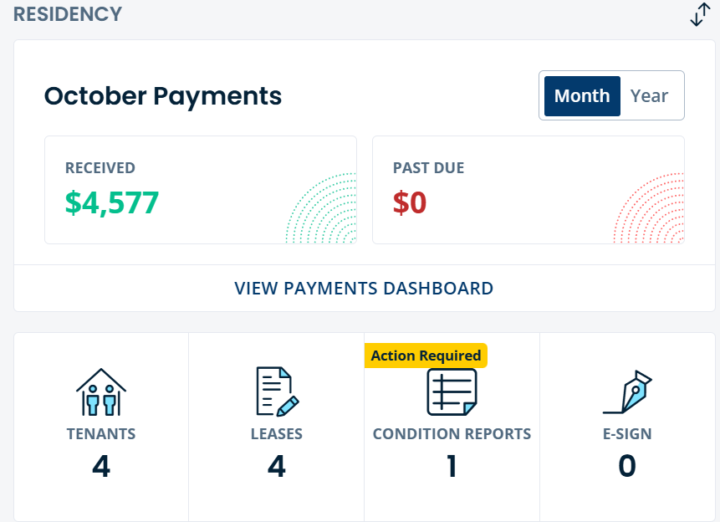720x522 pixels.
Task: Switch payments view to Year
Action: 649,96
